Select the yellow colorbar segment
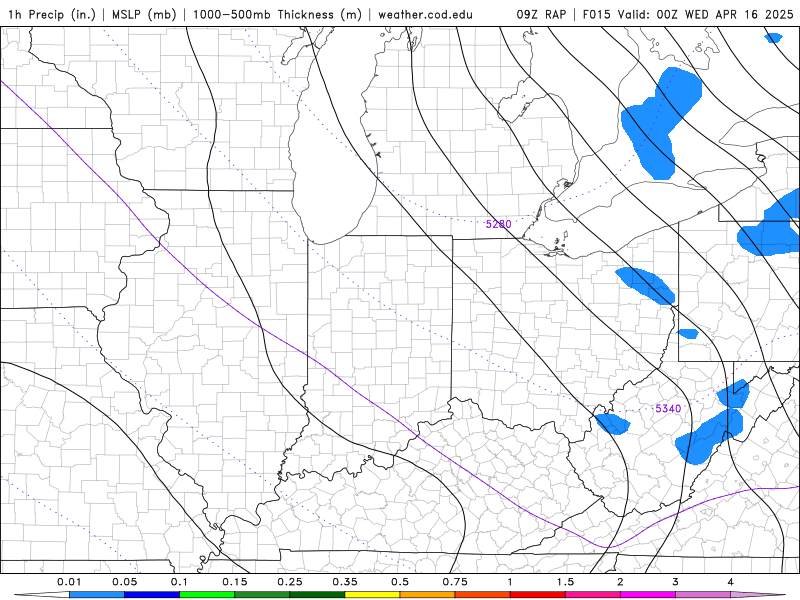The width and height of the screenshot is (800, 600). point(372,595)
